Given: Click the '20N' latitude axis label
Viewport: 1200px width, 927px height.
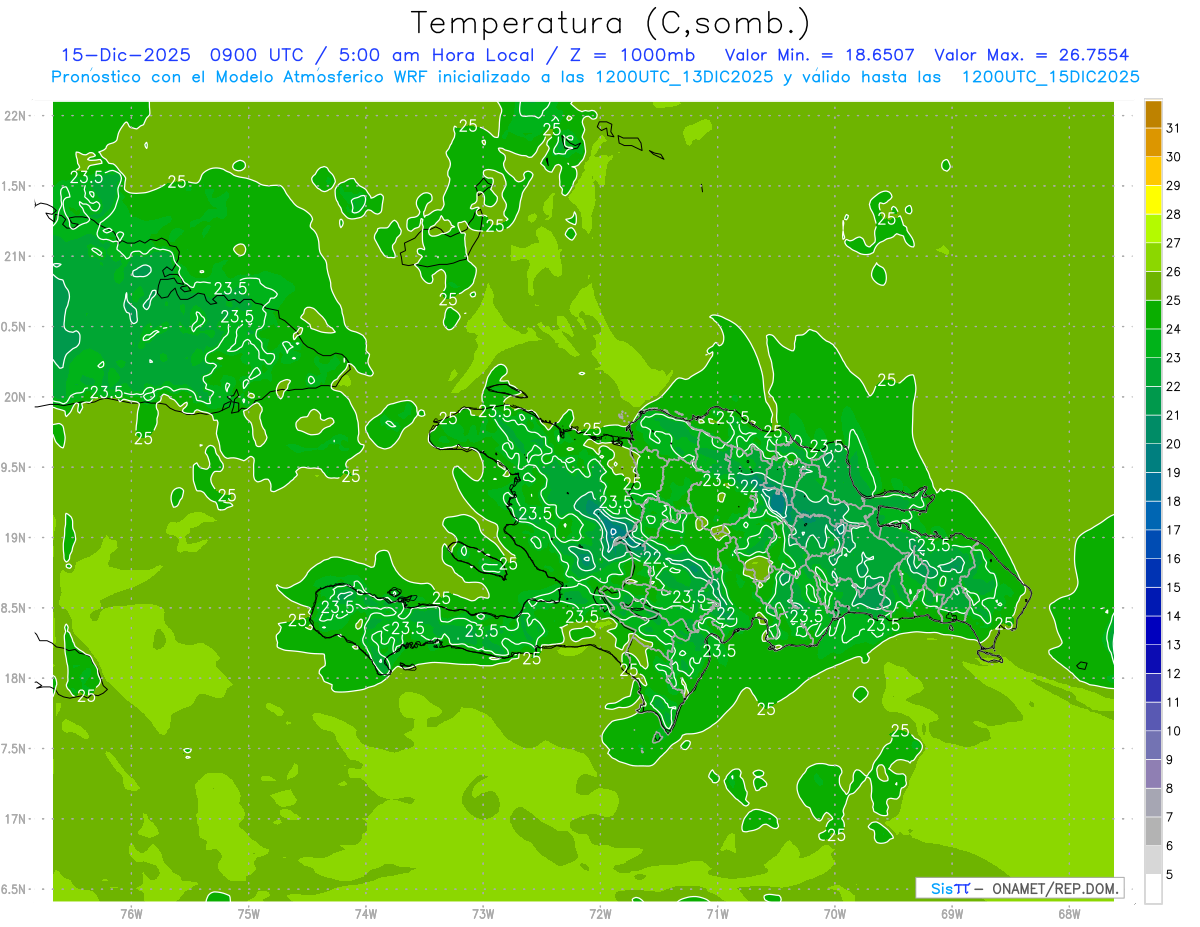Looking at the screenshot, I should (15, 397).
